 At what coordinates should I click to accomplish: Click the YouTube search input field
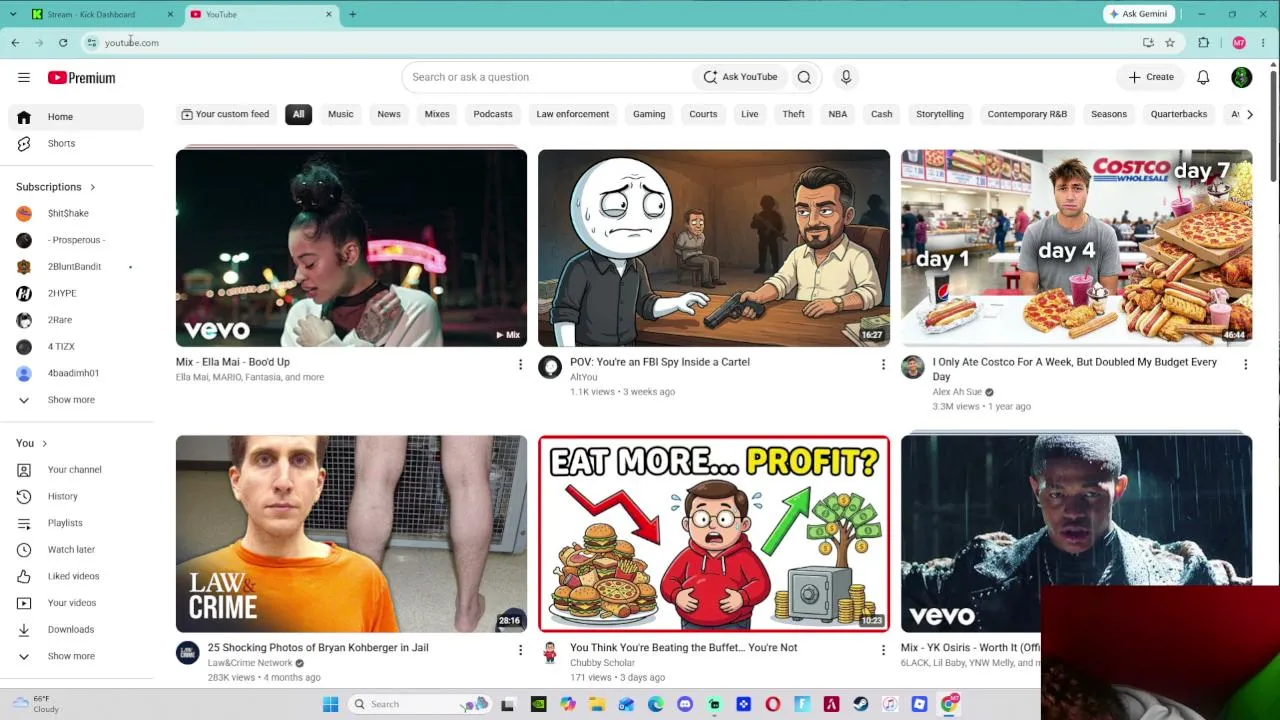(x=548, y=77)
